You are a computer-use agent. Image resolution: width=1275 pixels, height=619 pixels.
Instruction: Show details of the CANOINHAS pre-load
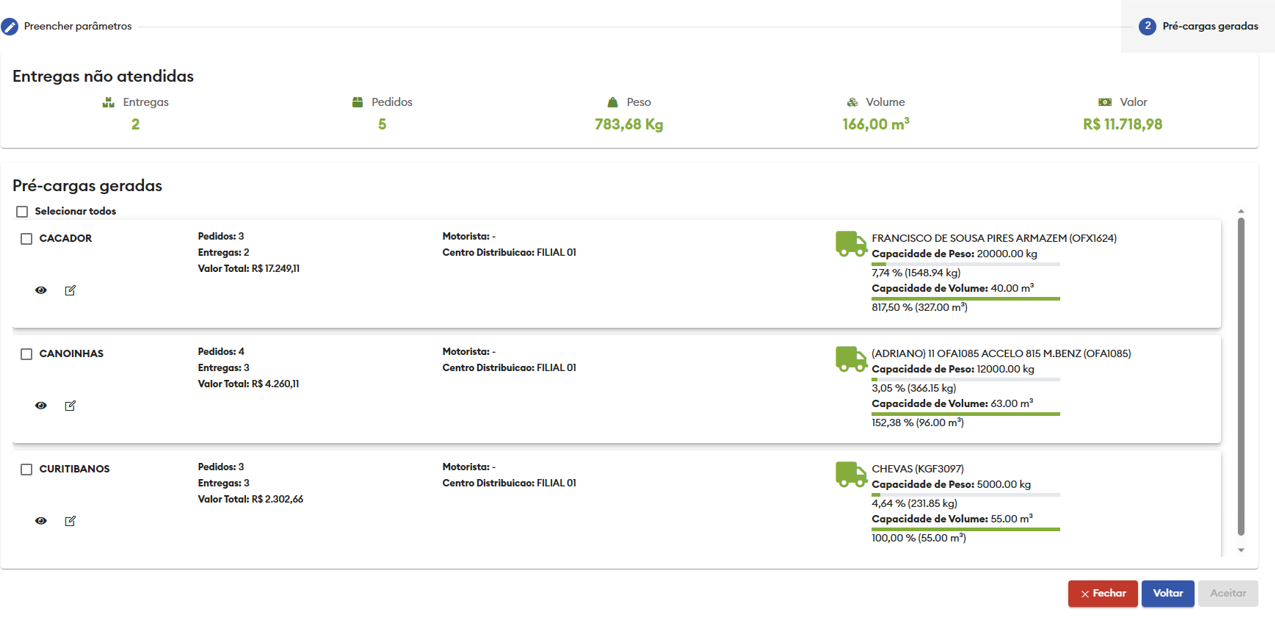(41, 406)
